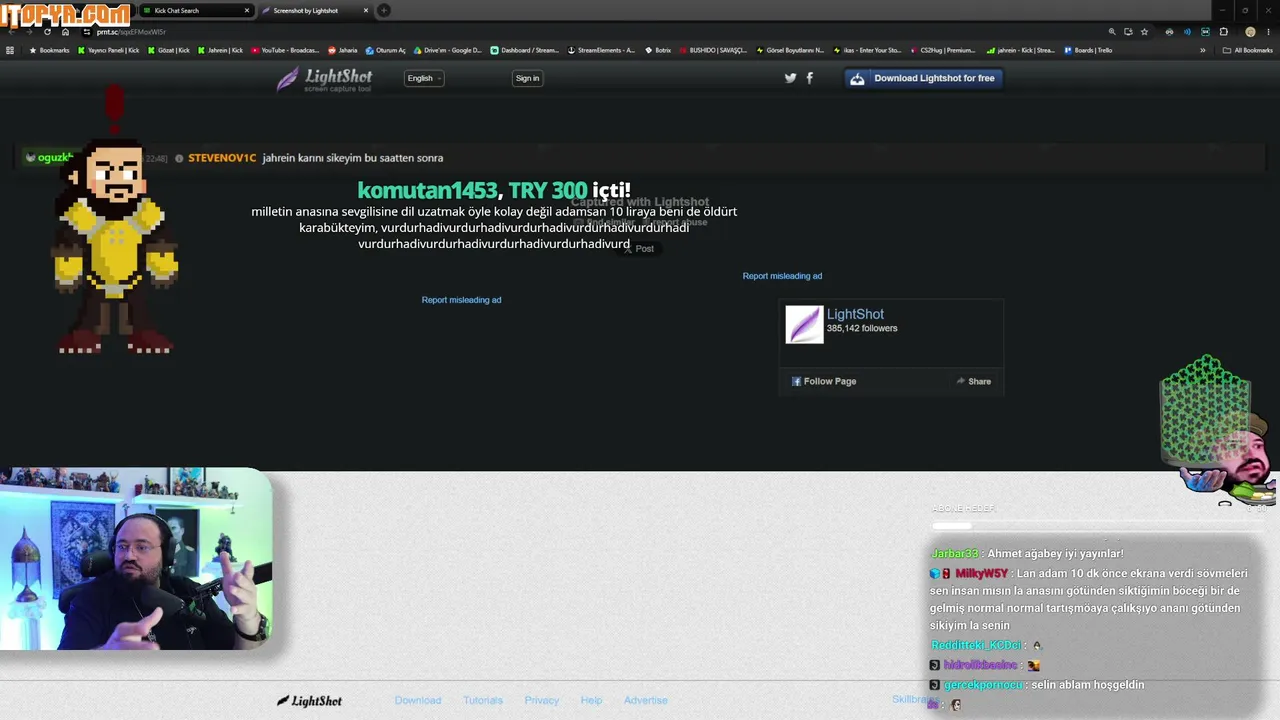Open the LightShot Facebook page title link
This screenshot has width=1280, height=720.
(x=855, y=314)
